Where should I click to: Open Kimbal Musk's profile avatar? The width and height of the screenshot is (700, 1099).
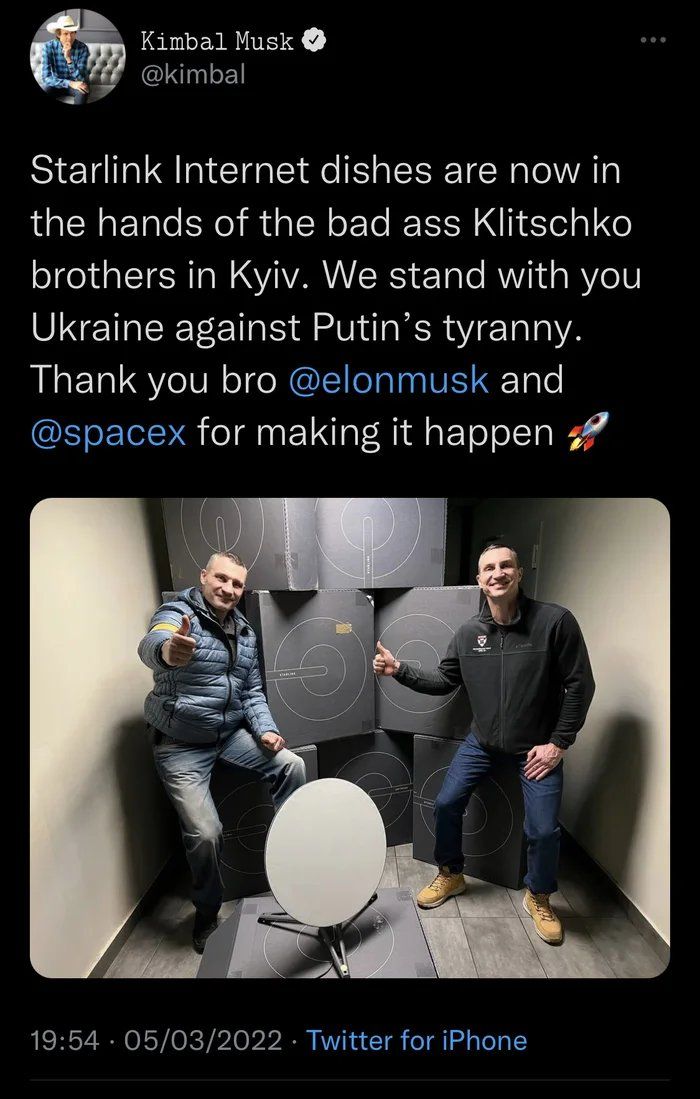(78, 57)
